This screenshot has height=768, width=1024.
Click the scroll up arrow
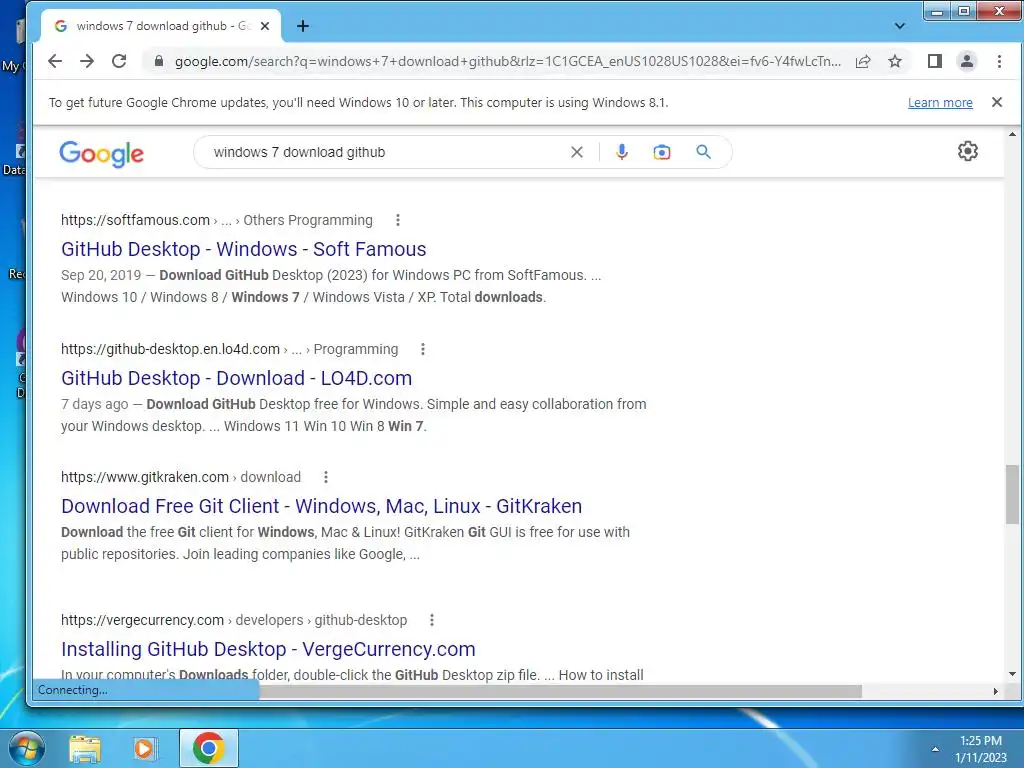point(1012,135)
